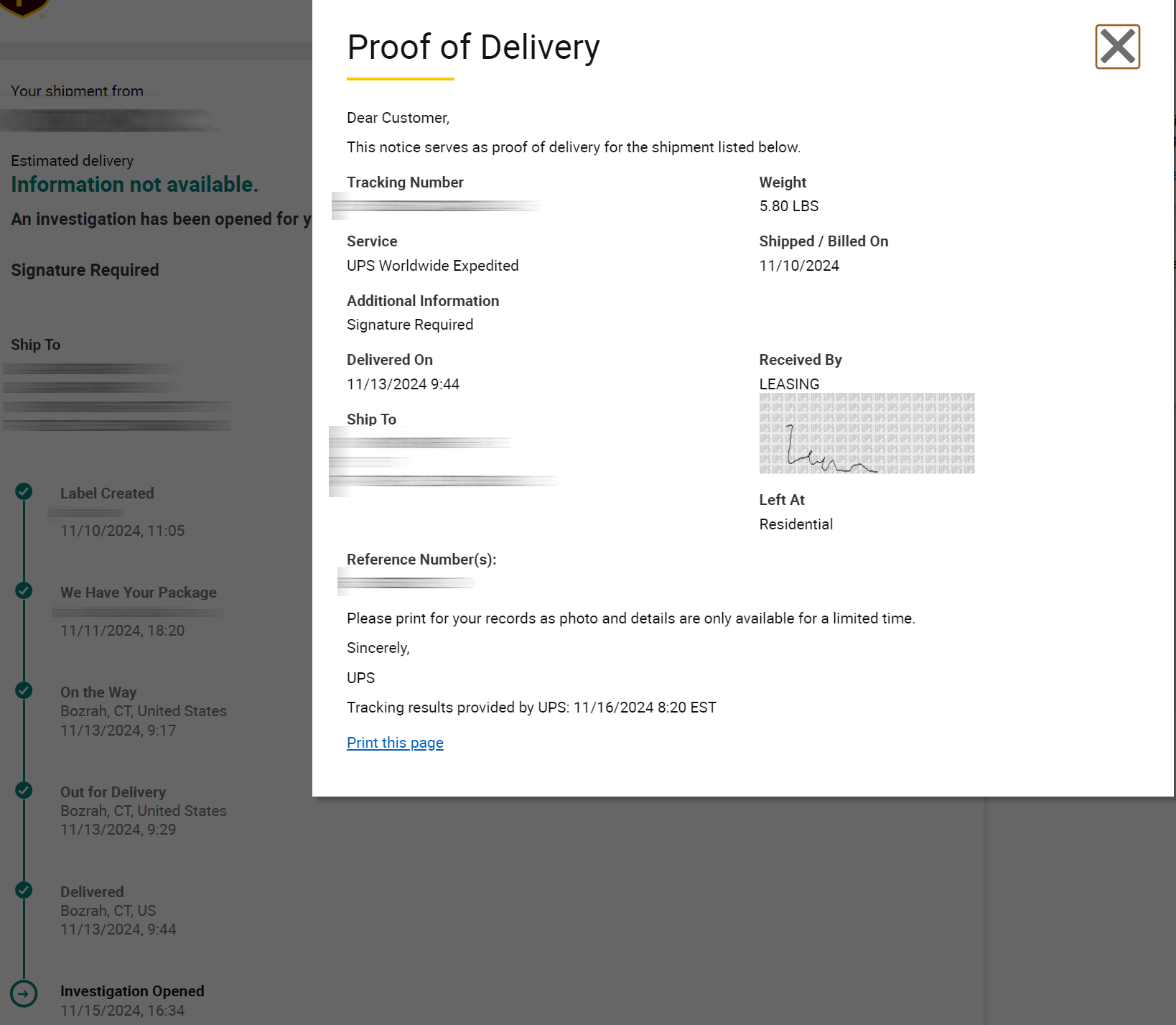Screen dimensions: 1176x1025
Task: Click the blurred tracking number value
Action: (437, 206)
